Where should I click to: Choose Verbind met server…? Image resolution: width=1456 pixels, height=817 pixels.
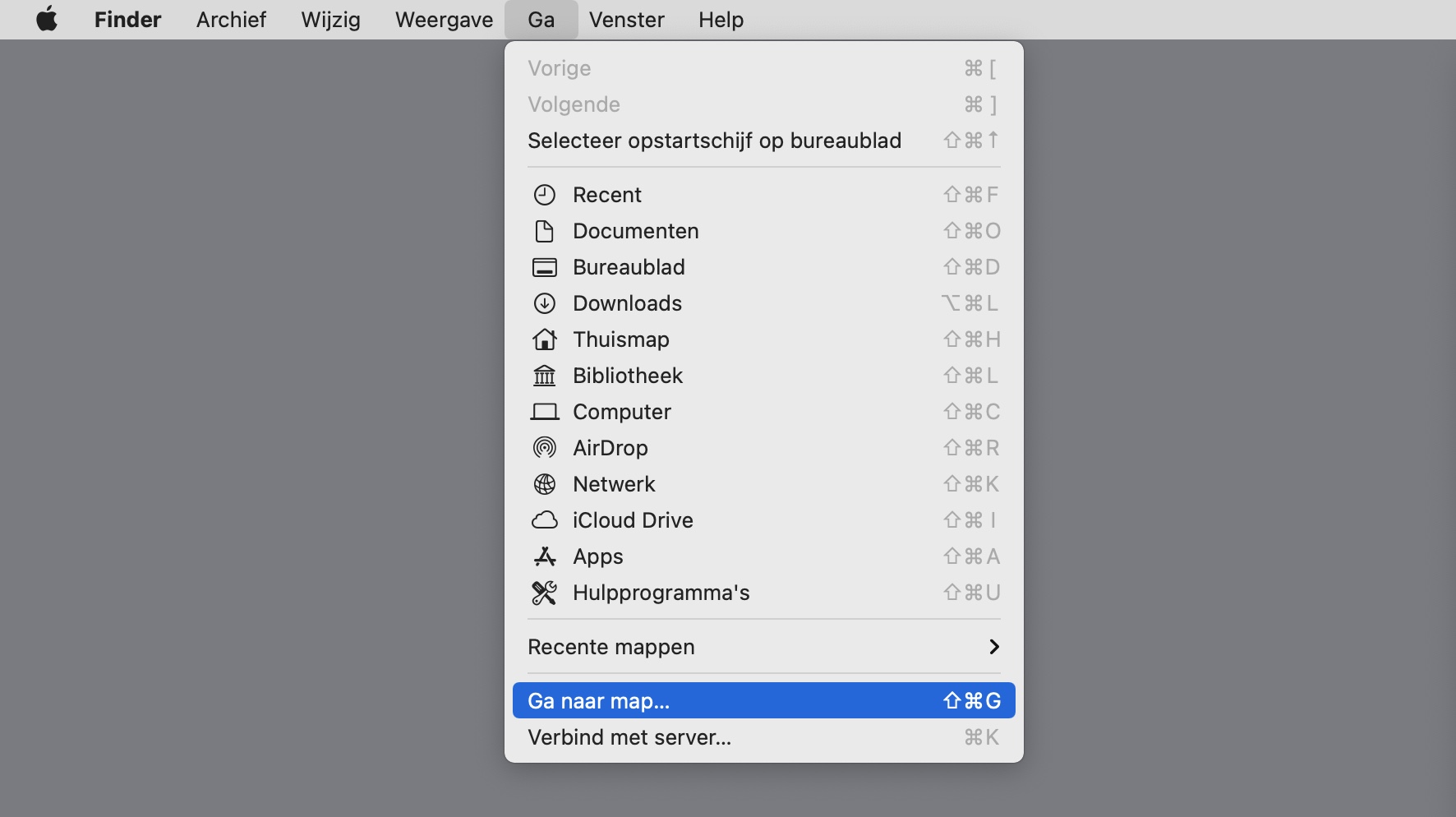[x=764, y=737]
